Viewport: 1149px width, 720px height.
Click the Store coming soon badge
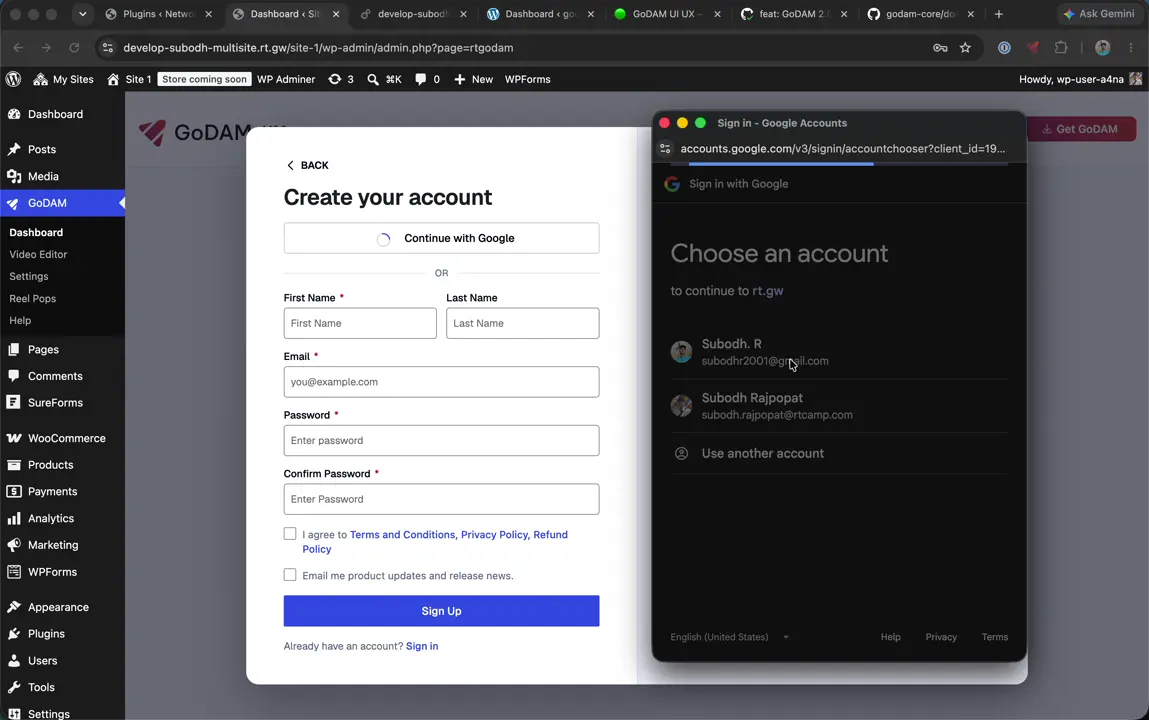pyautogui.click(x=204, y=79)
